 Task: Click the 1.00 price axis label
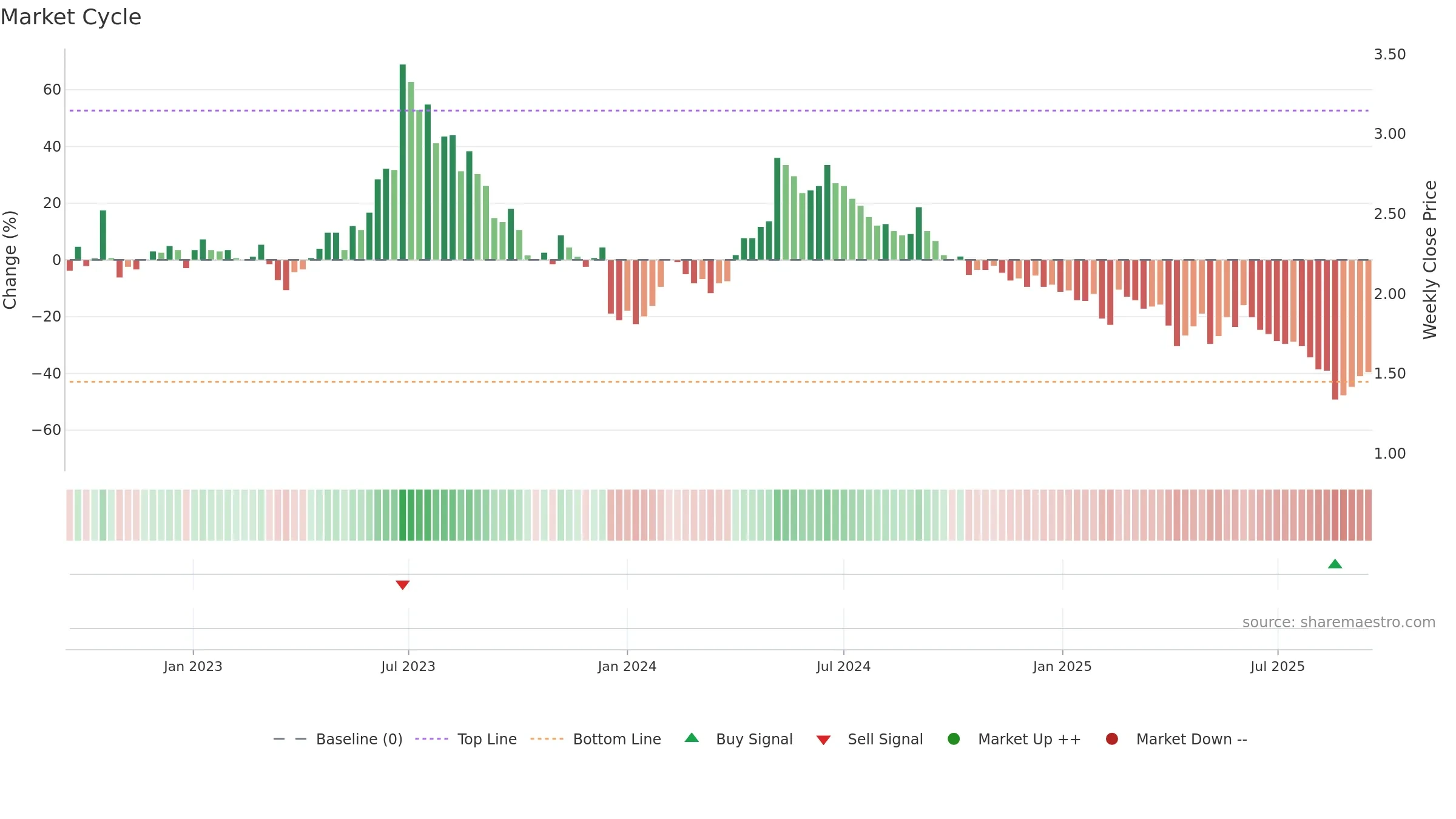click(x=1390, y=454)
